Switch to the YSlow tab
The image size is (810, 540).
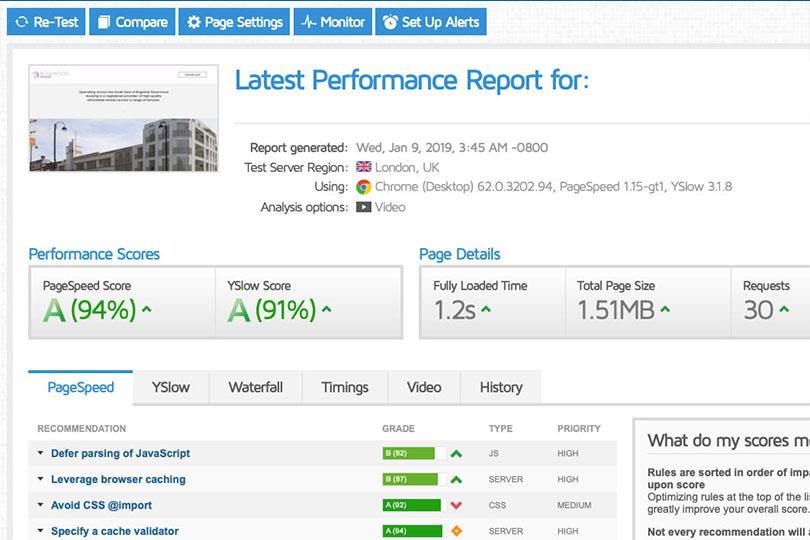[x=170, y=387]
